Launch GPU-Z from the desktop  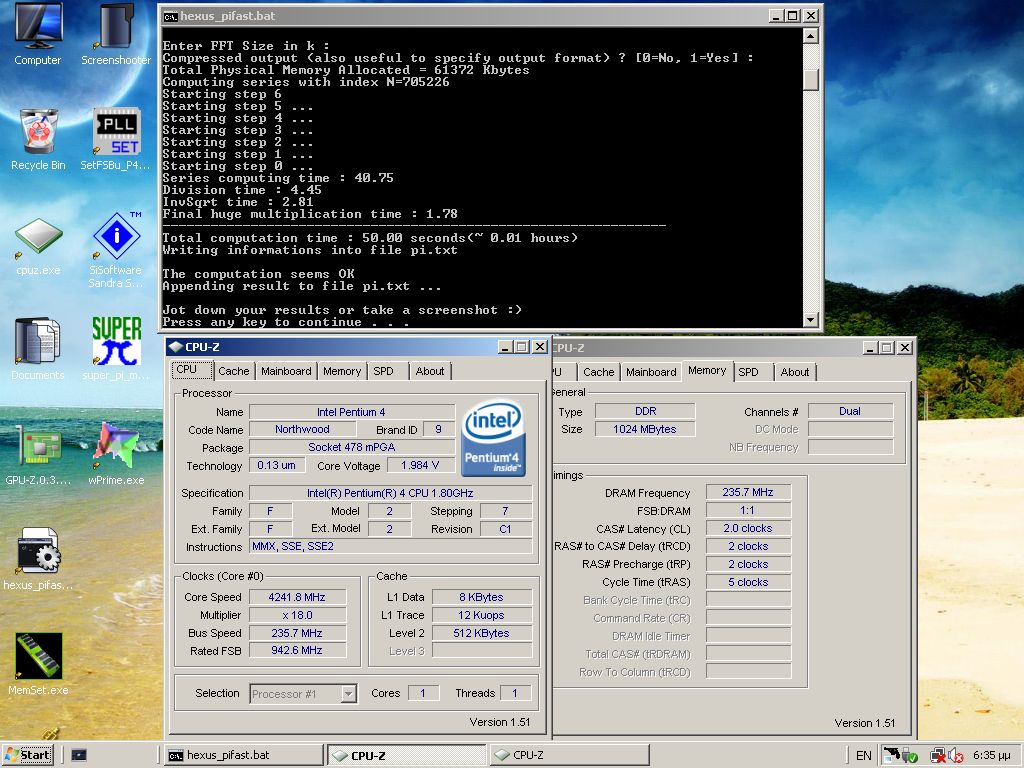coord(39,454)
